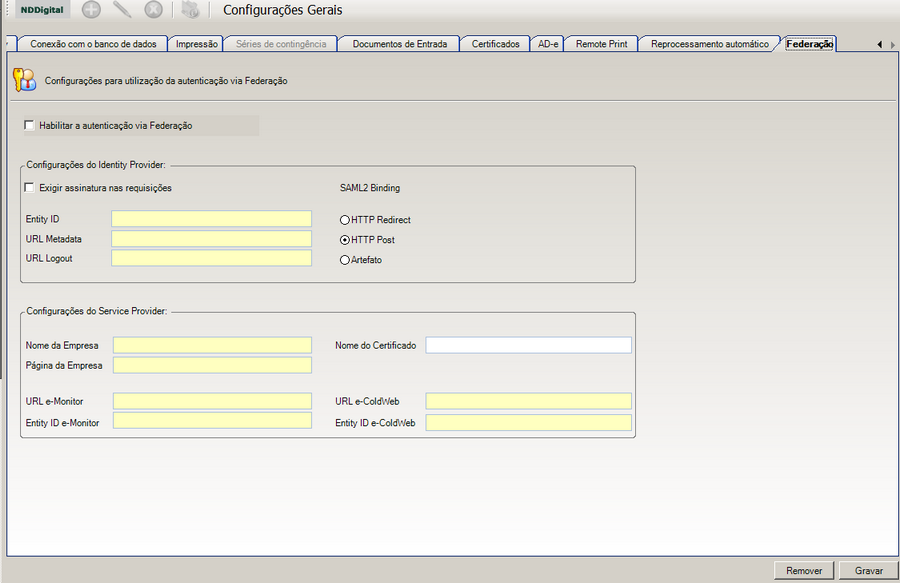The image size is (900, 583).
Task: Click the NDDigital logo
Action: coord(41,10)
